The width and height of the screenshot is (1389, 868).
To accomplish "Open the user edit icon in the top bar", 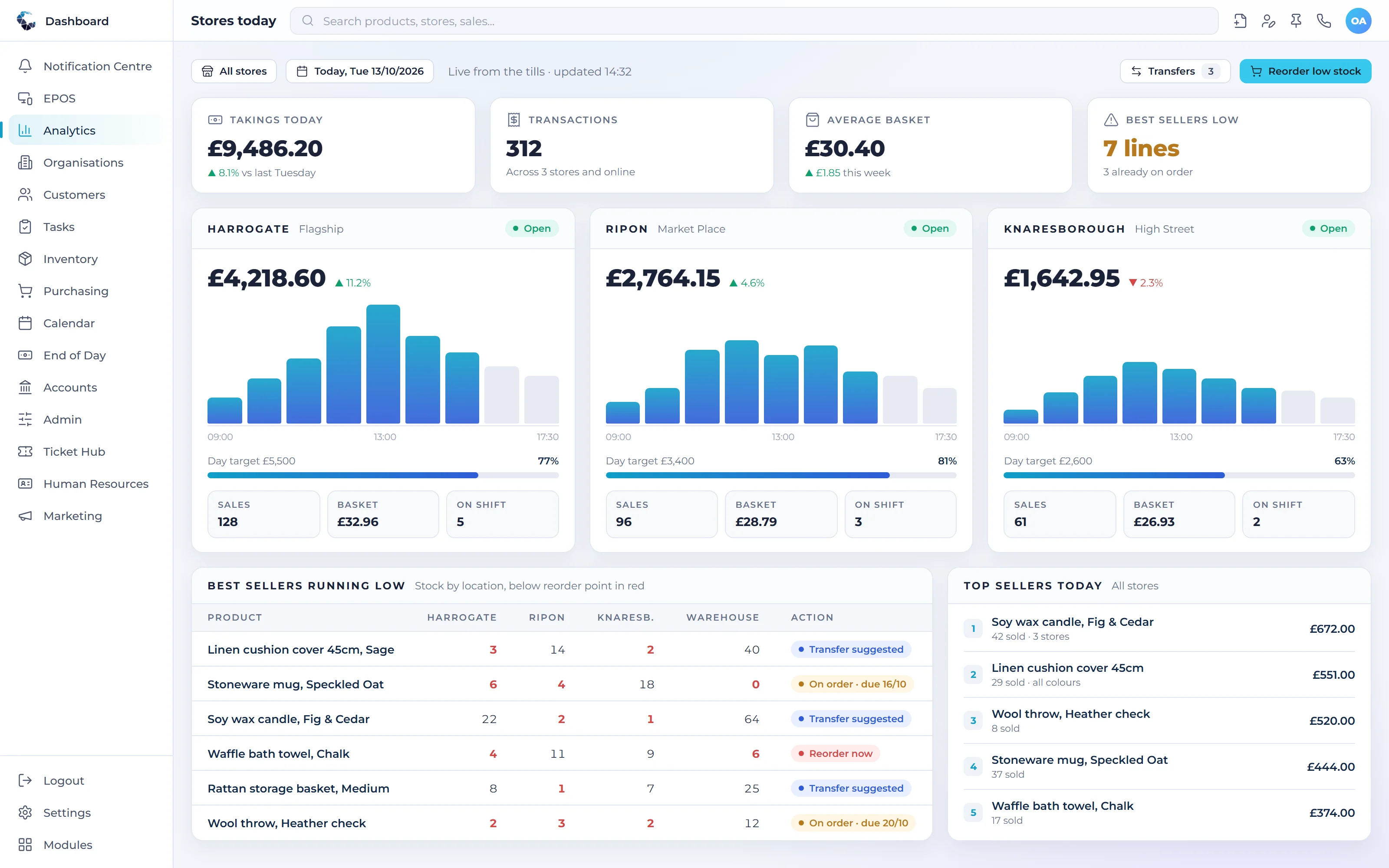I will point(1268,21).
